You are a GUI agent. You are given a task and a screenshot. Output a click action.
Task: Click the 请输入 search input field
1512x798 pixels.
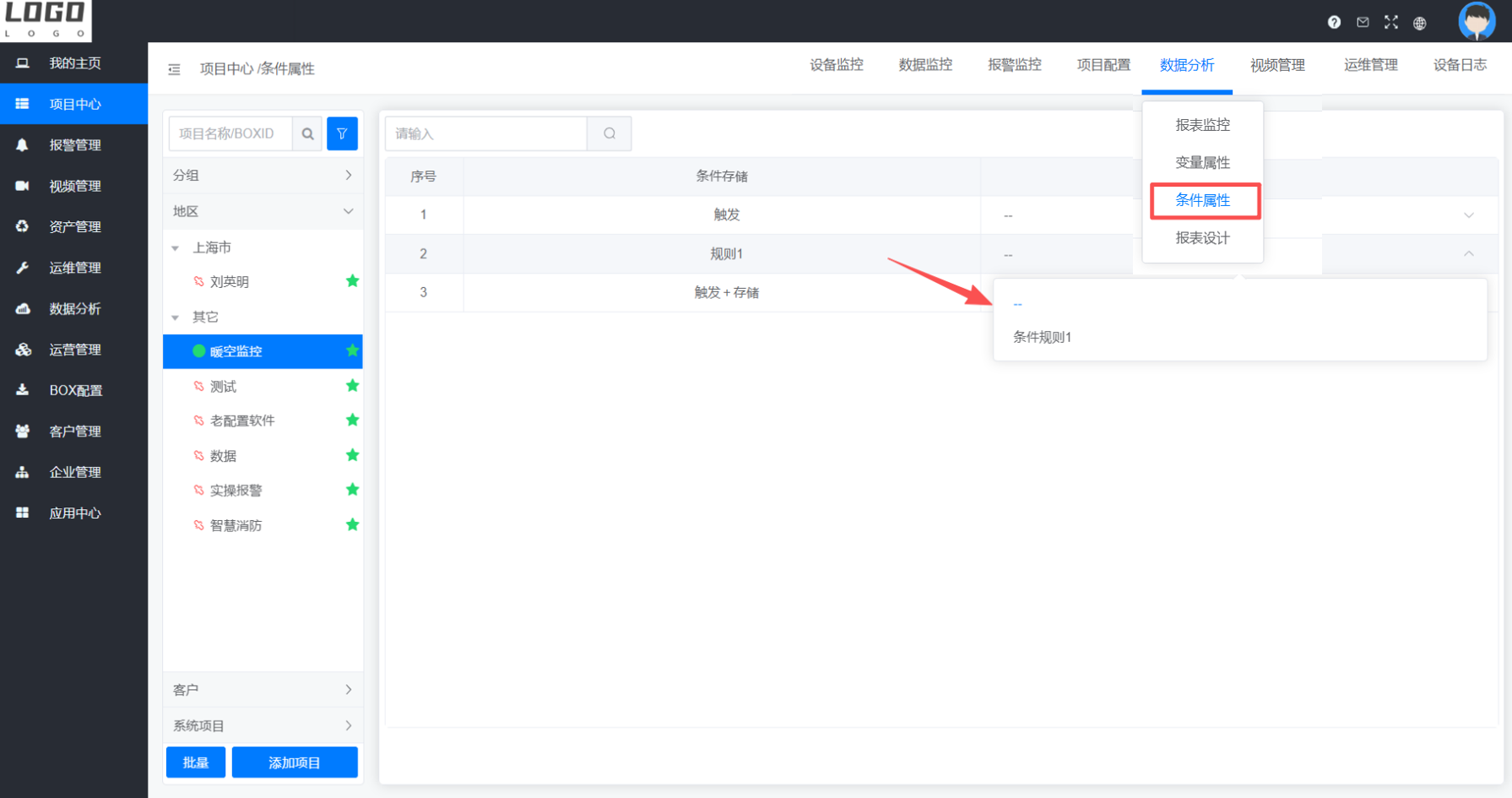486,133
